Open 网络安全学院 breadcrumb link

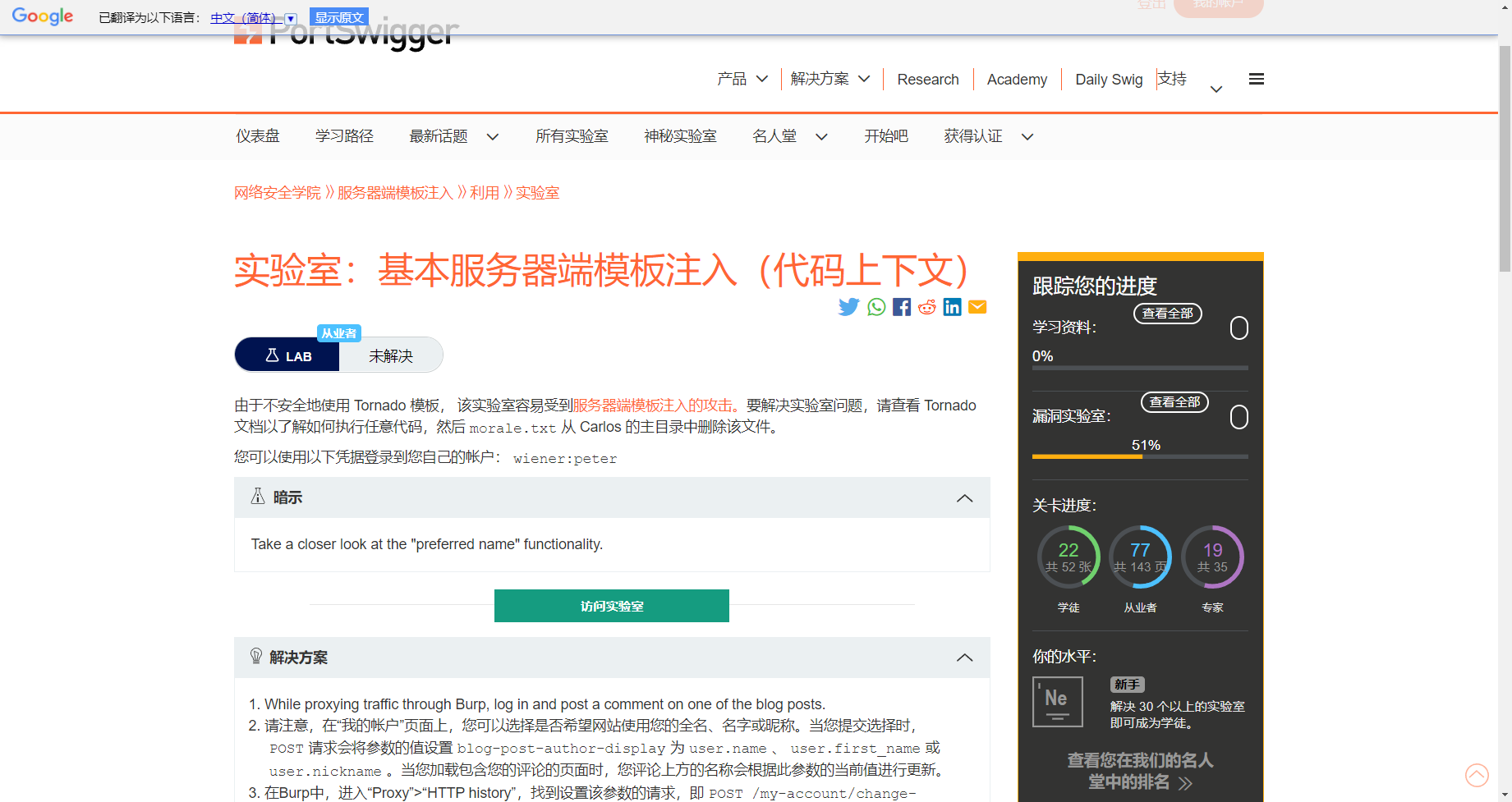[278, 193]
